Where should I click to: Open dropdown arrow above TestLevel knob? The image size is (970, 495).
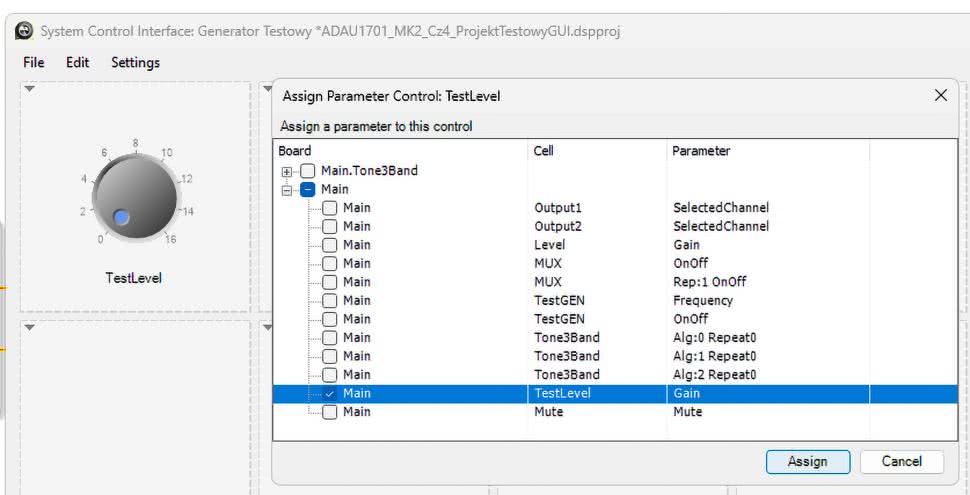pos(30,91)
